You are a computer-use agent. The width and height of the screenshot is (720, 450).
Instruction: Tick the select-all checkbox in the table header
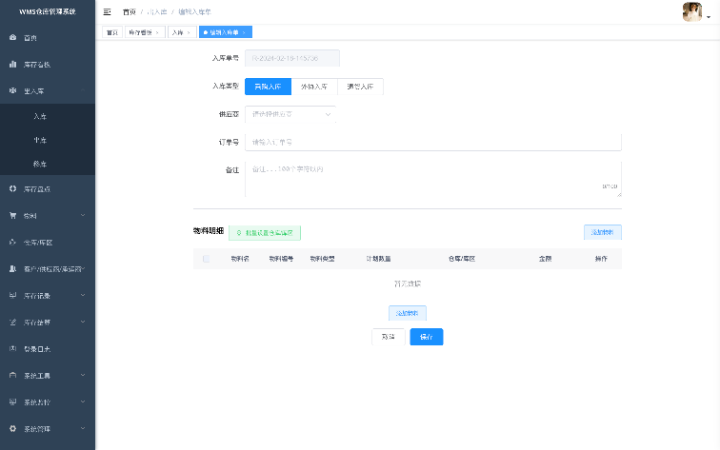[206, 259]
